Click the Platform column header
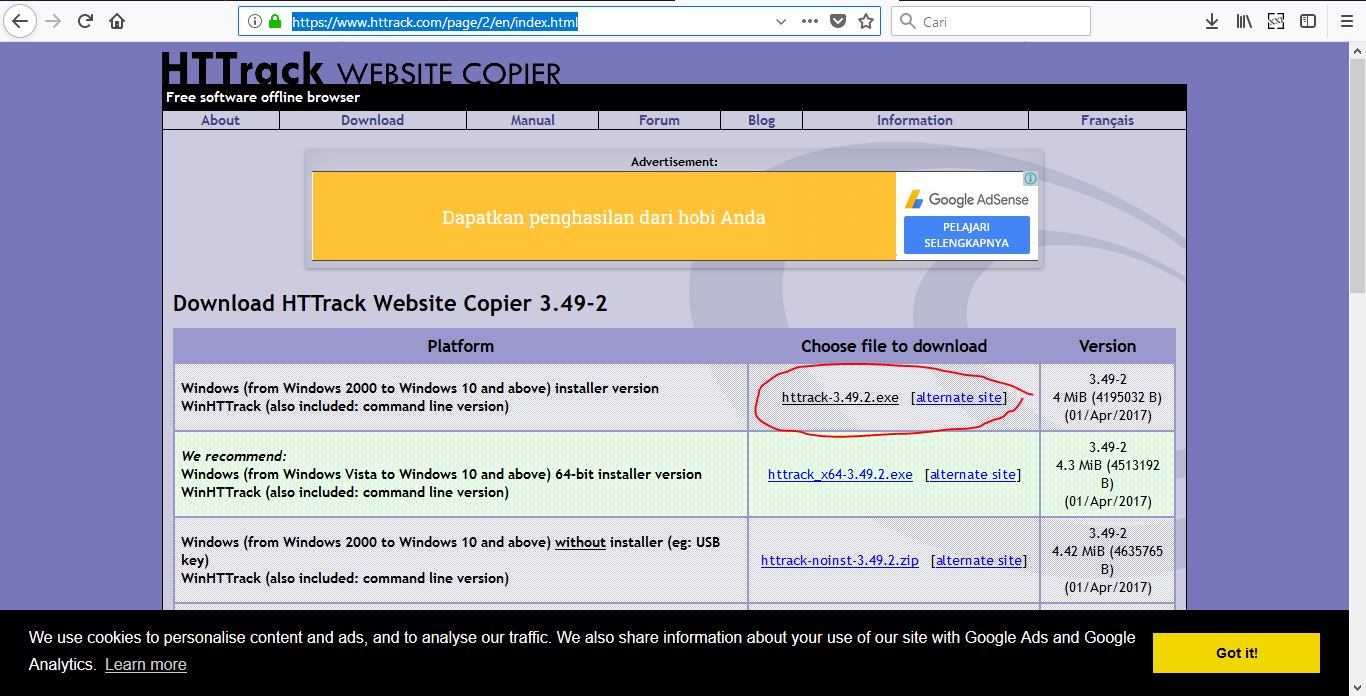Viewport: 1366px width, 696px height. (461, 346)
